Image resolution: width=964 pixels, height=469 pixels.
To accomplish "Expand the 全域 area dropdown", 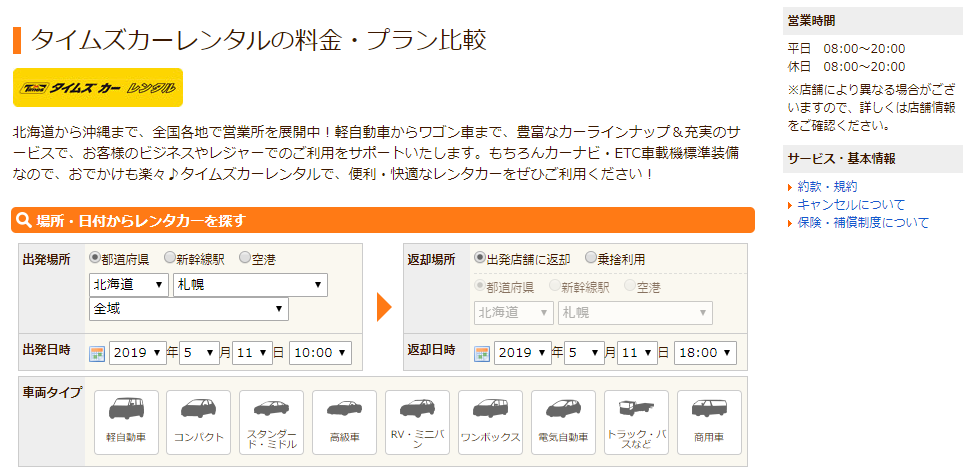I will click(188, 310).
